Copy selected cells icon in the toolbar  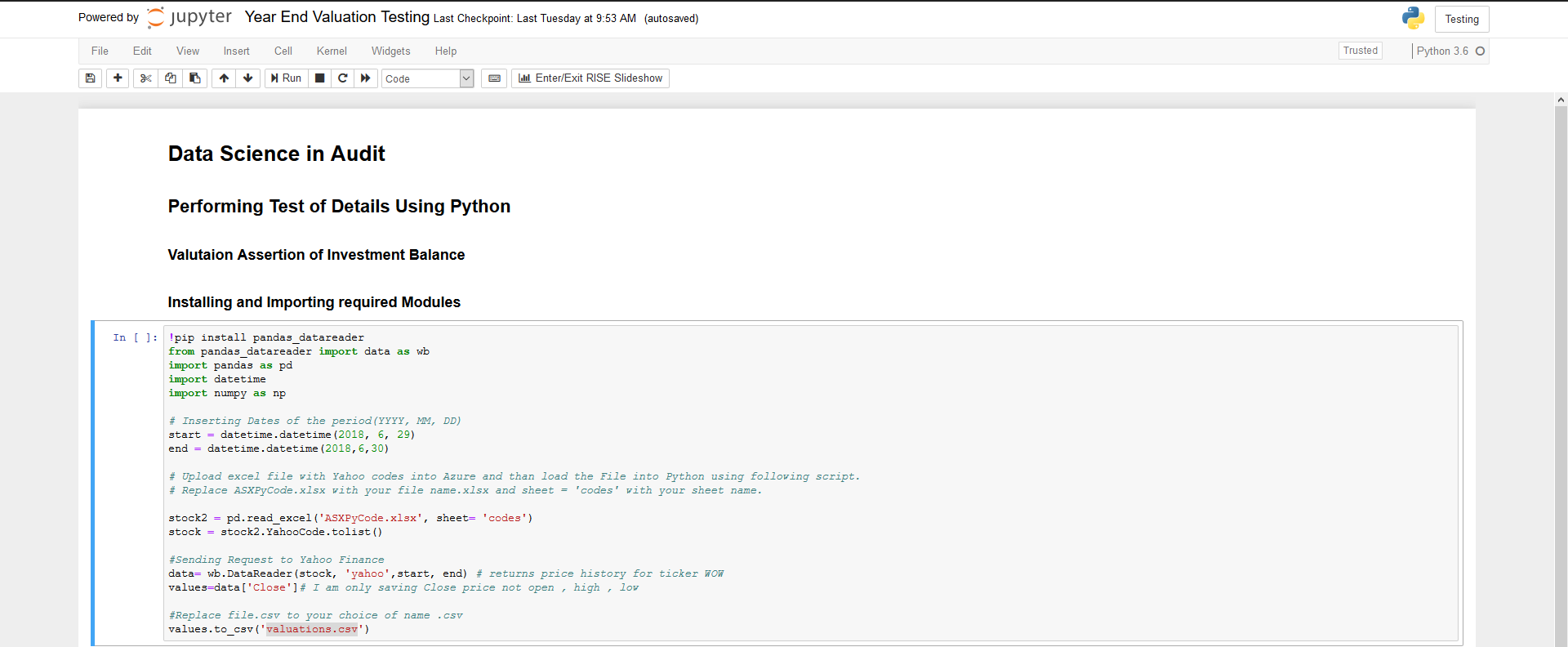tap(171, 78)
